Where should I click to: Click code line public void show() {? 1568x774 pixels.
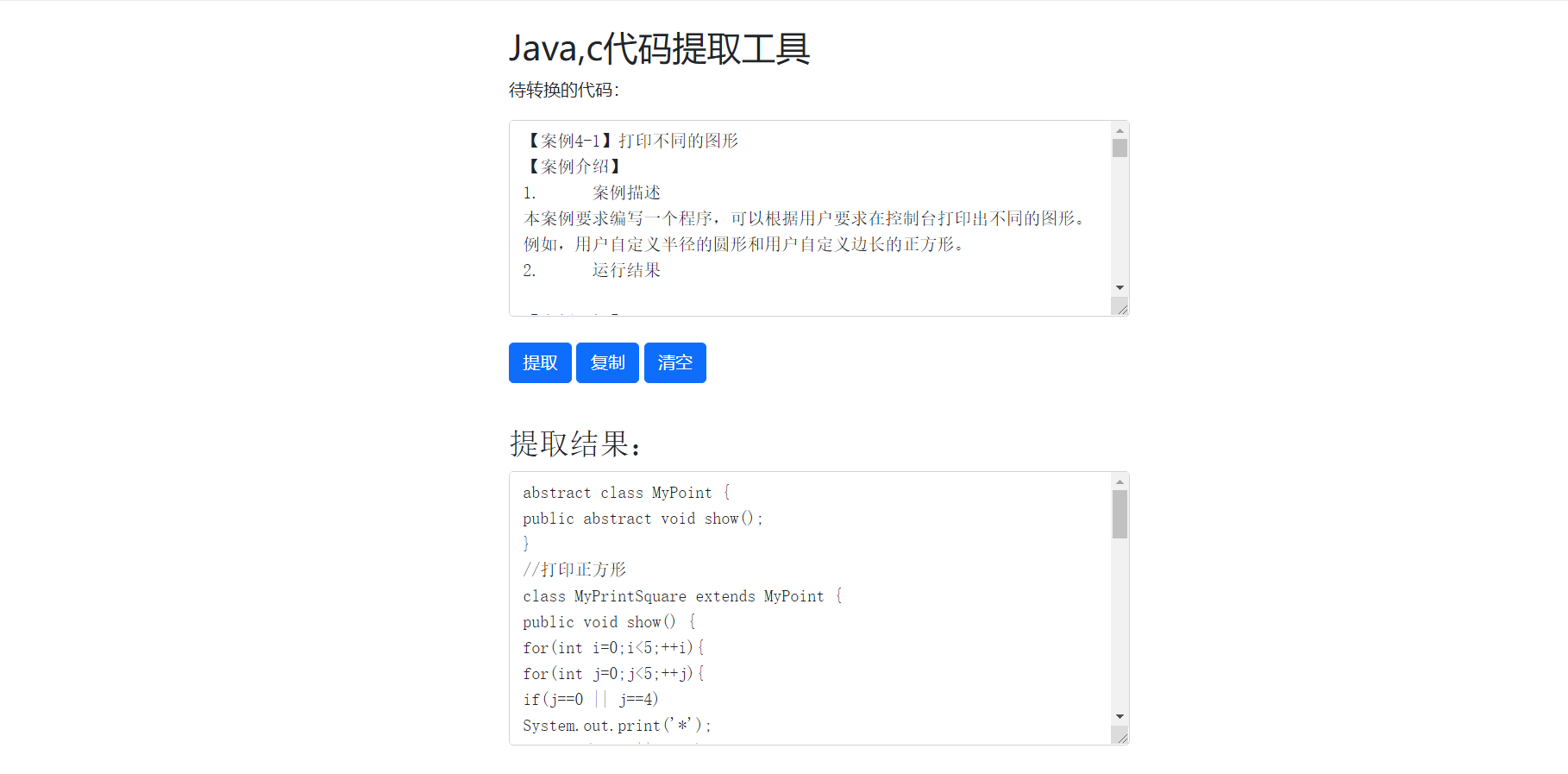610,622
